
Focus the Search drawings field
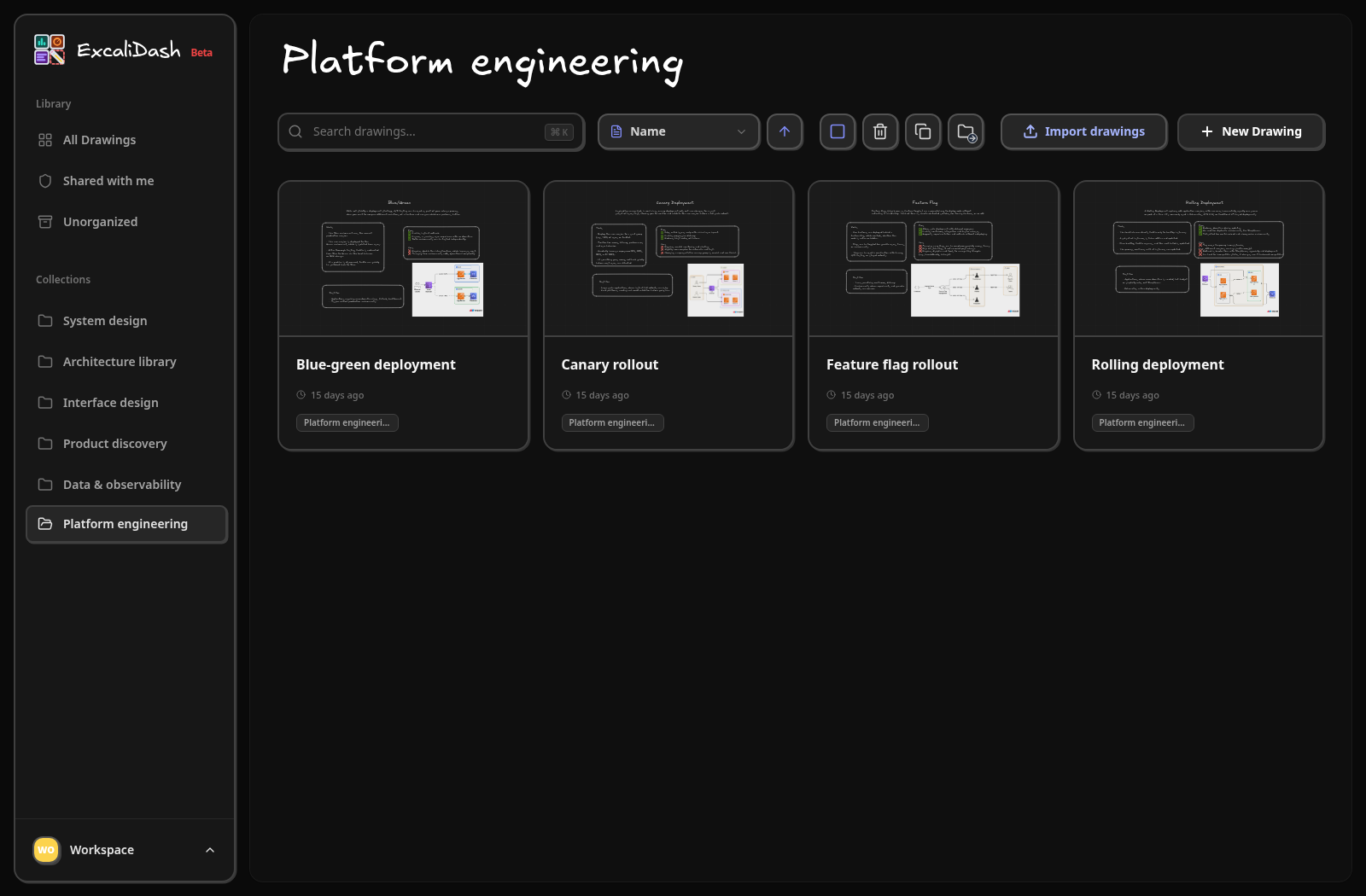431,131
